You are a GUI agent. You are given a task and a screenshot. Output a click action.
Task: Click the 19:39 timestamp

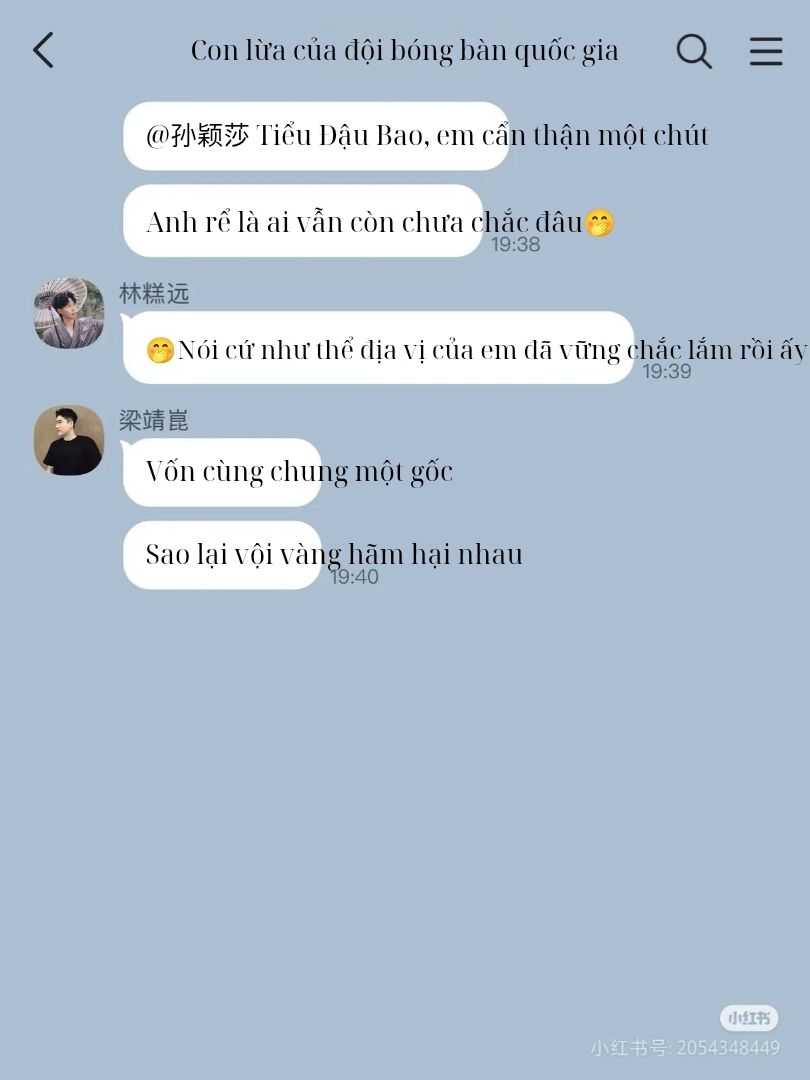(x=667, y=371)
